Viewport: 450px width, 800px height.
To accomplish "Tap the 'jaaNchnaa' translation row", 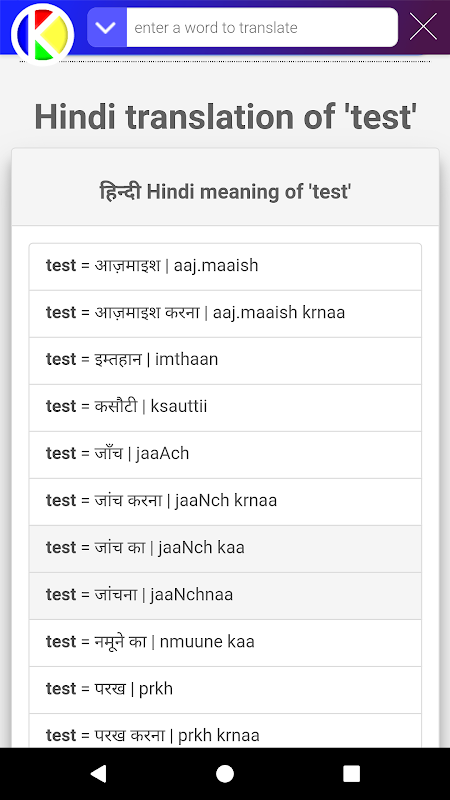I will pos(225,595).
